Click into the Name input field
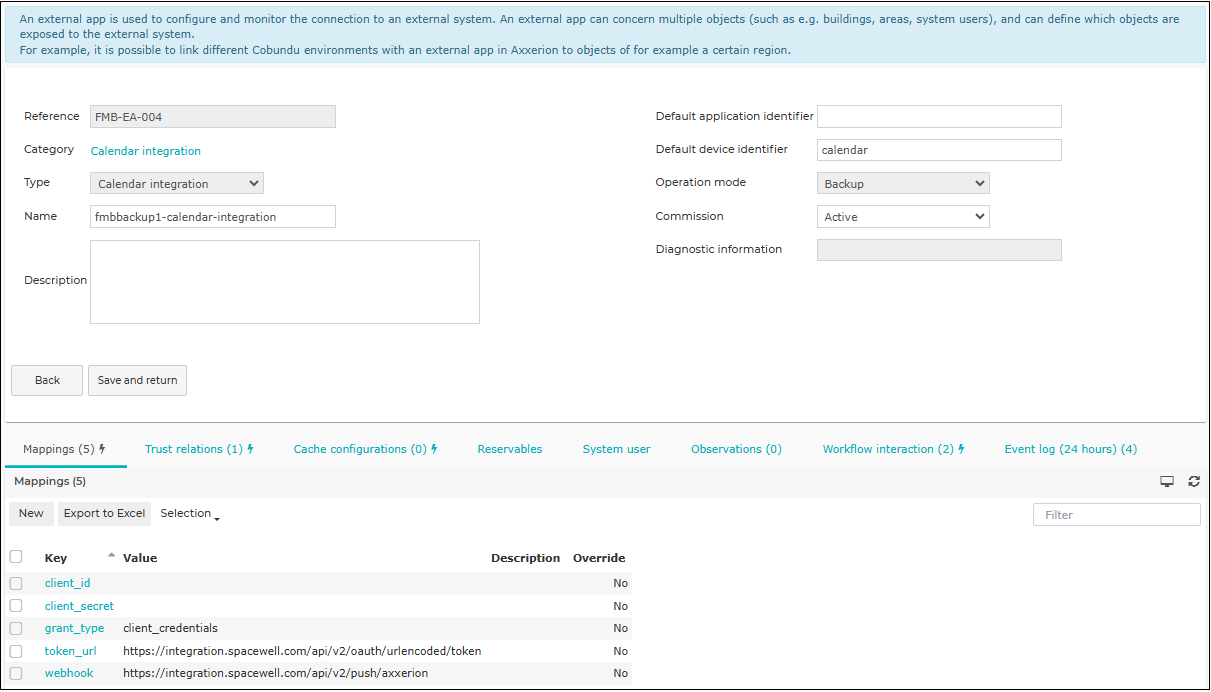 click(x=213, y=217)
